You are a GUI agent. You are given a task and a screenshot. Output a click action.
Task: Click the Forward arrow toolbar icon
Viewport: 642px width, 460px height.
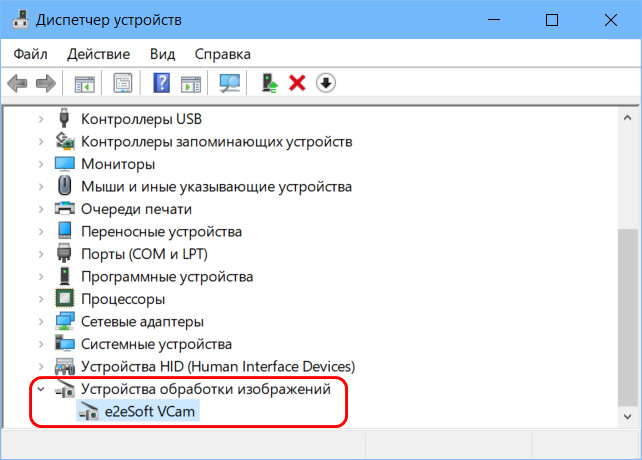pos(46,83)
